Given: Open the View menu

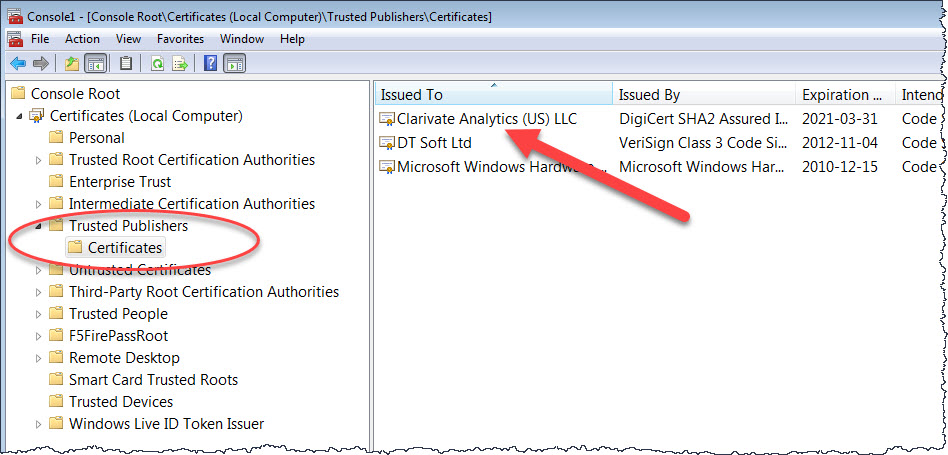Looking at the screenshot, I should tap(128, 39).
